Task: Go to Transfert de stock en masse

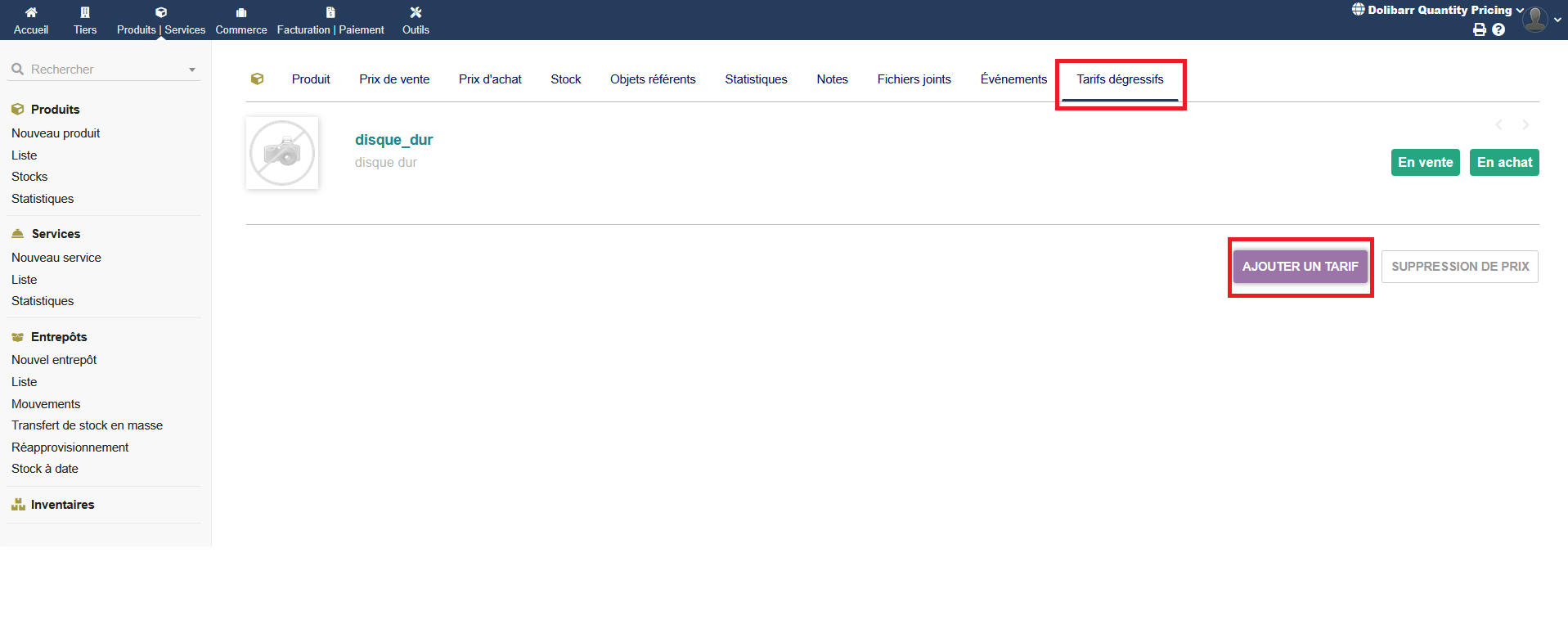Action: [87, 425]
